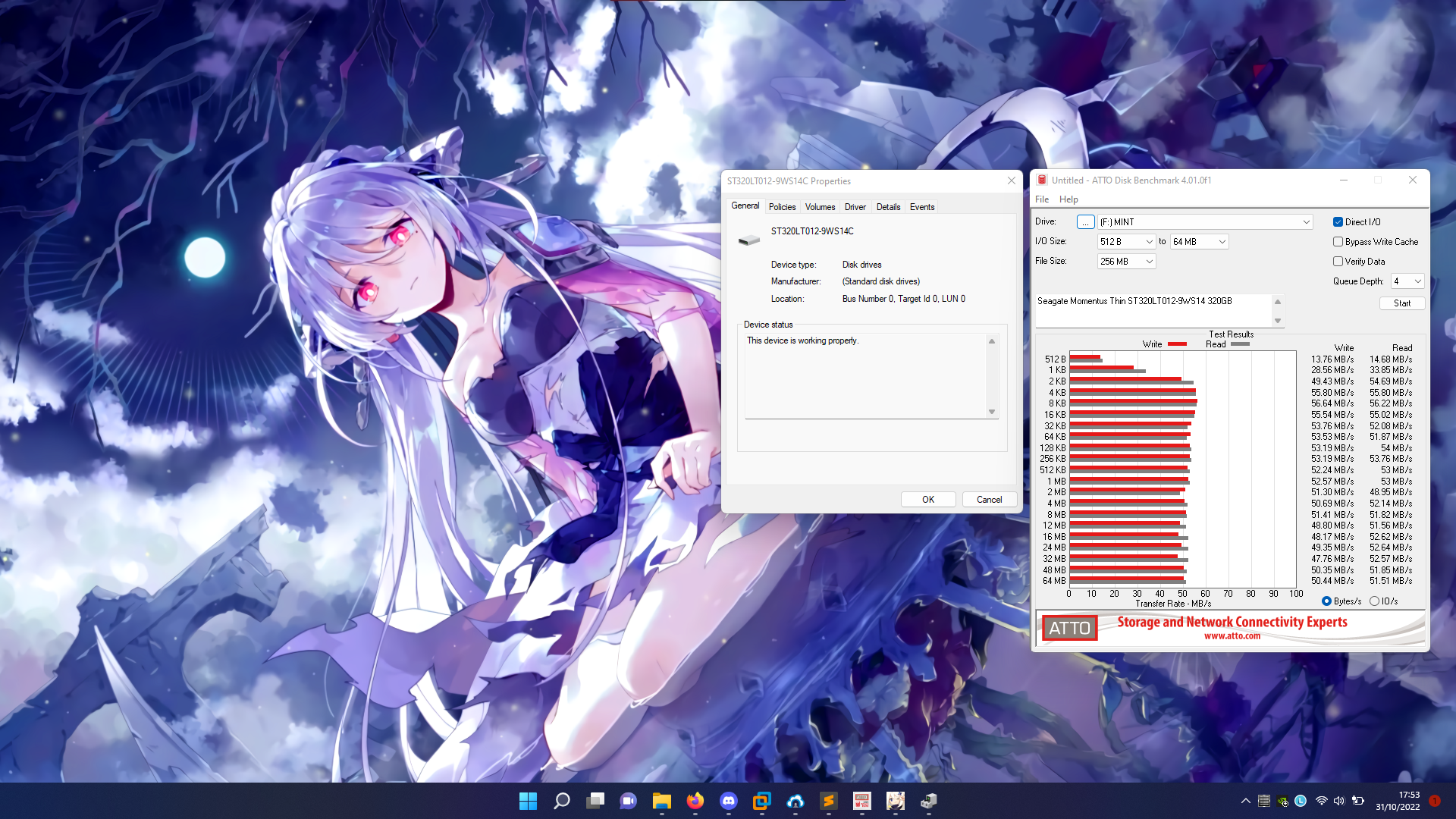Click the description box up arrow
The image size is (1456, 819).
1278,302
